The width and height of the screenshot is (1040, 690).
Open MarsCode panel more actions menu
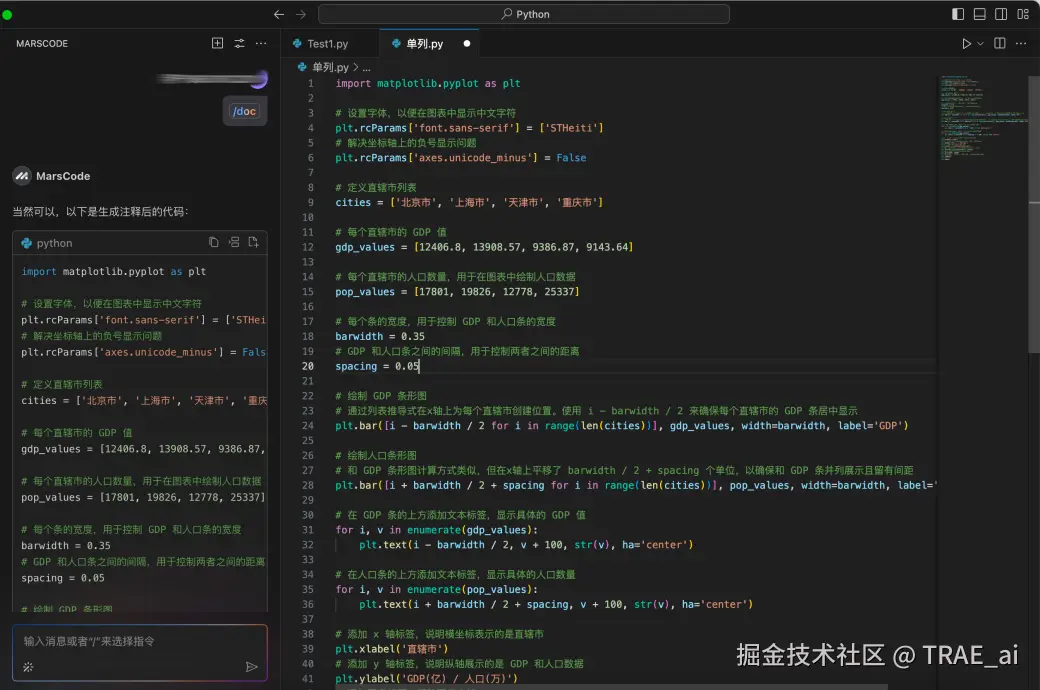tap(261, 43)
